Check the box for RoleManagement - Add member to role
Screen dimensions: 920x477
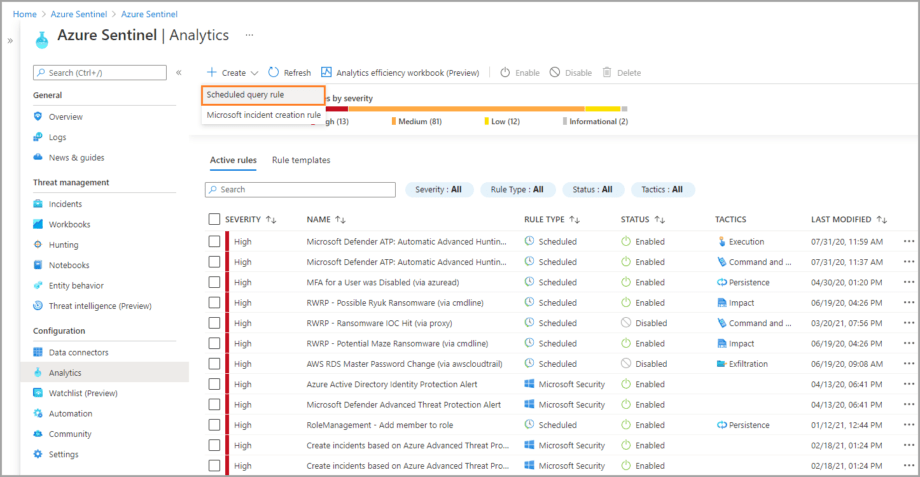[214, 425]
